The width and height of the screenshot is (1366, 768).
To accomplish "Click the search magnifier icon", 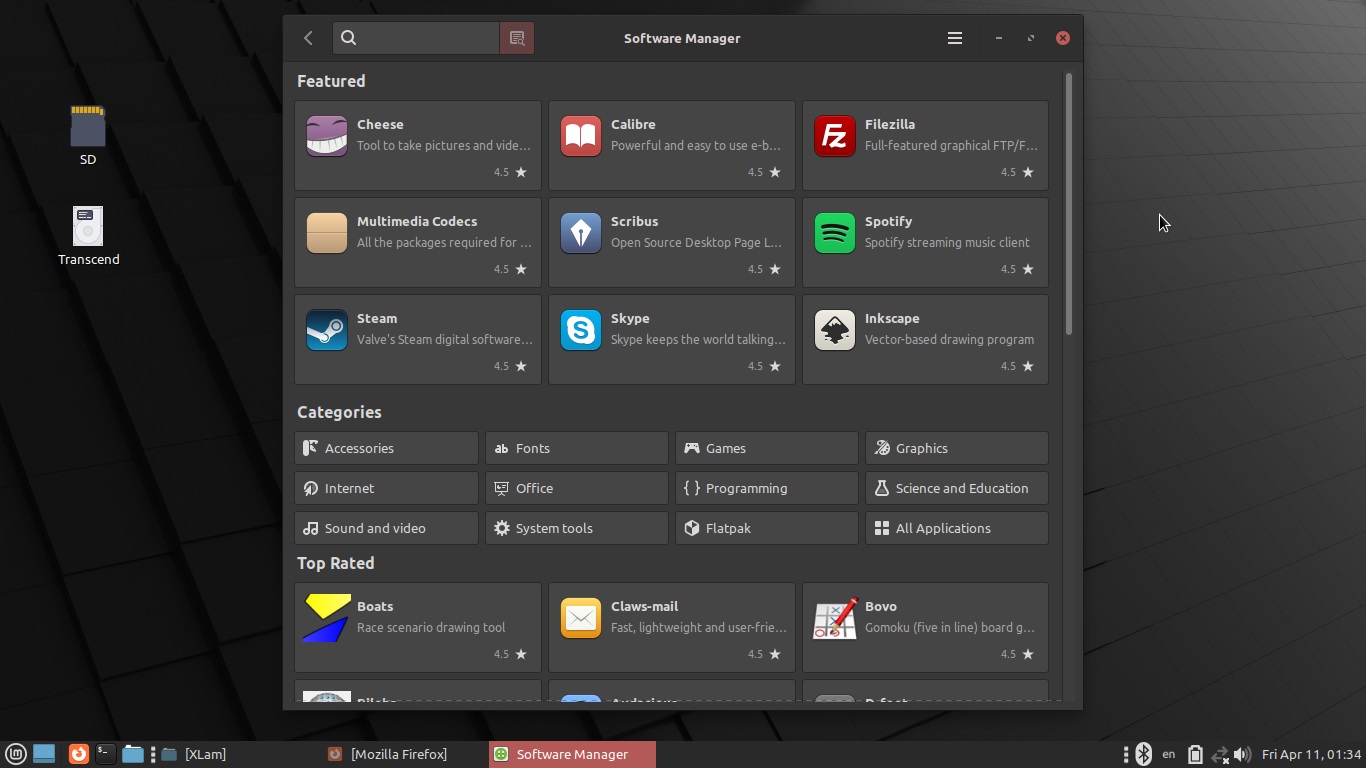I will [348, 38].
